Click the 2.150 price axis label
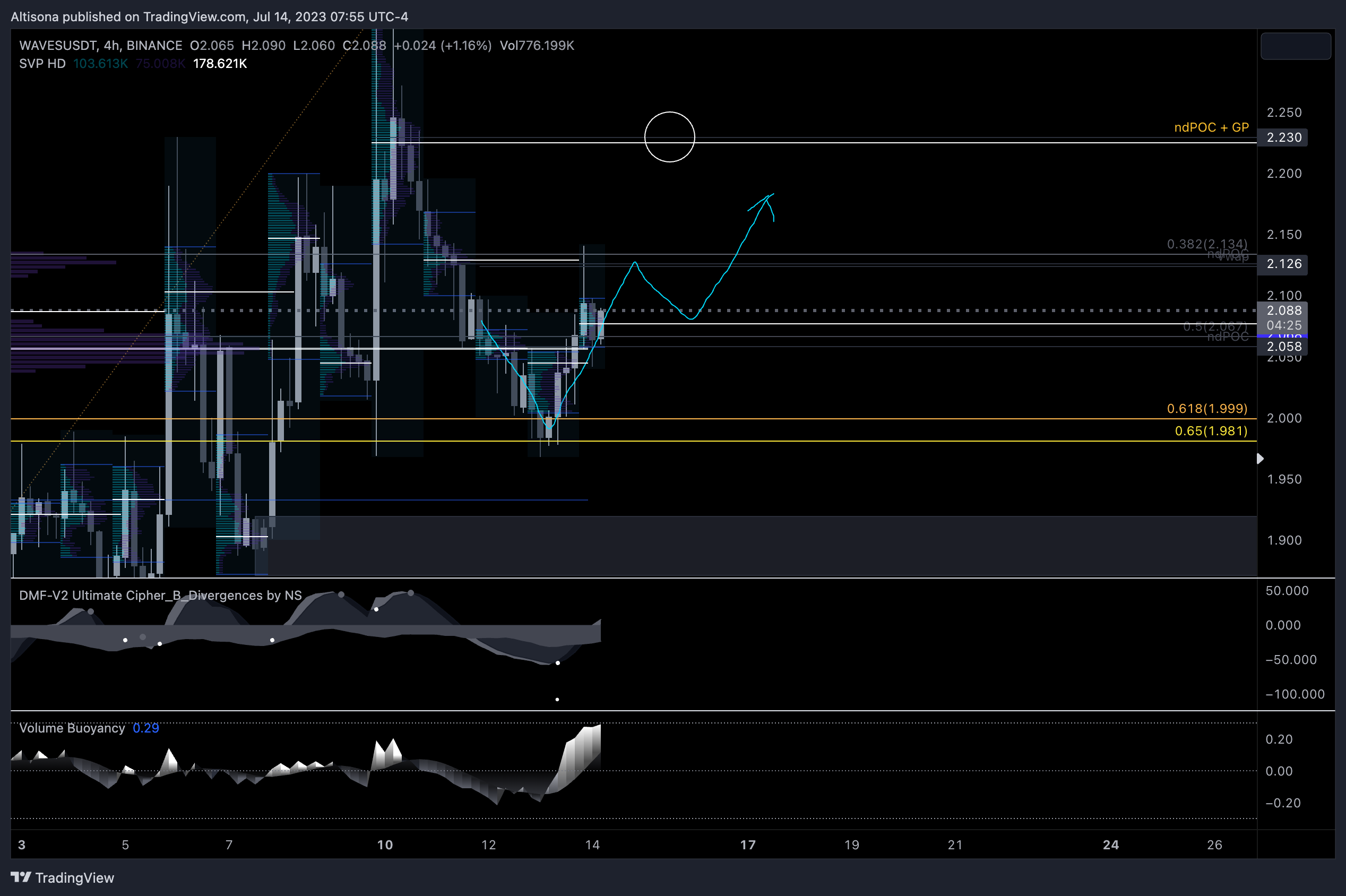Image resolution: width=1346 pixels, height=896 pixels. pyautogui.click(x=1284, y=235)
